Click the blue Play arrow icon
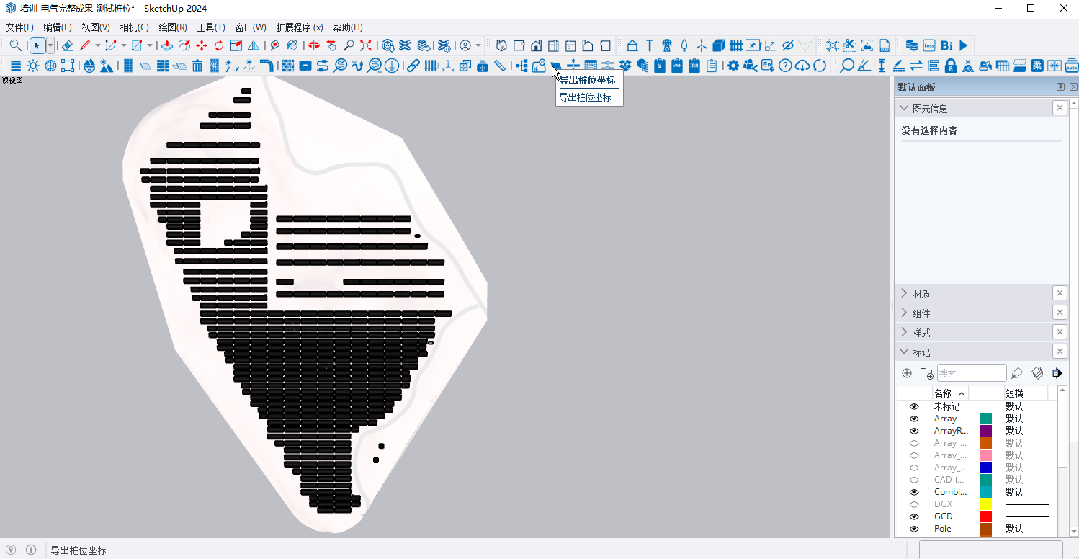 pyautogui.click(x=963, y=45)
